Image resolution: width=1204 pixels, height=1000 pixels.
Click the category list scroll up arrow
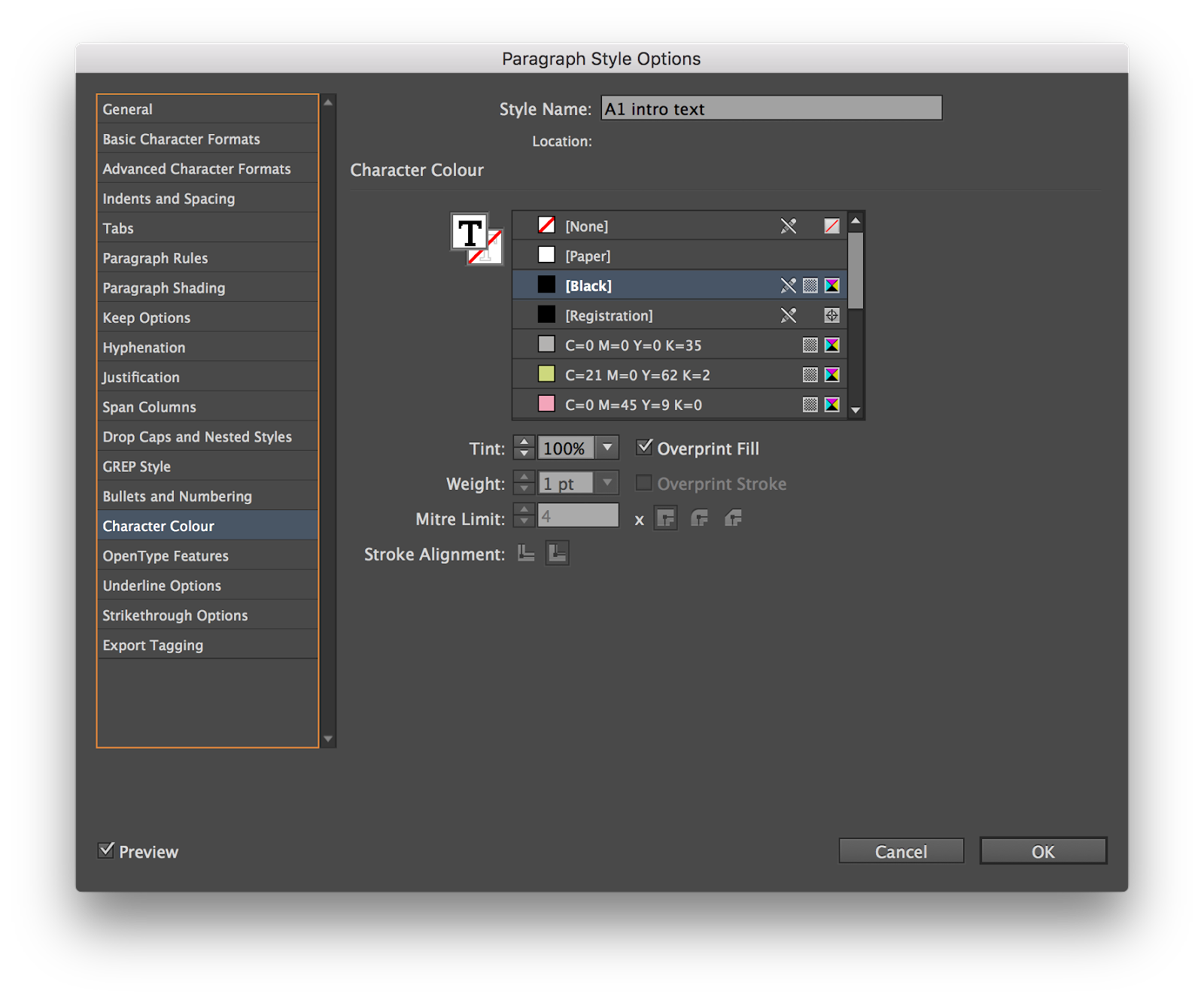point(328,102)
